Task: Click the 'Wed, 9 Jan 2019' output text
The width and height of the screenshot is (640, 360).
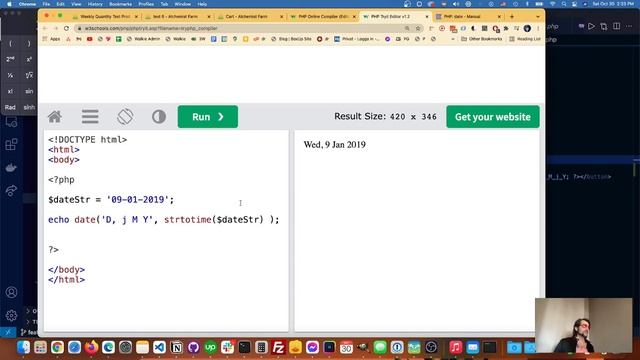Action: 335,145
